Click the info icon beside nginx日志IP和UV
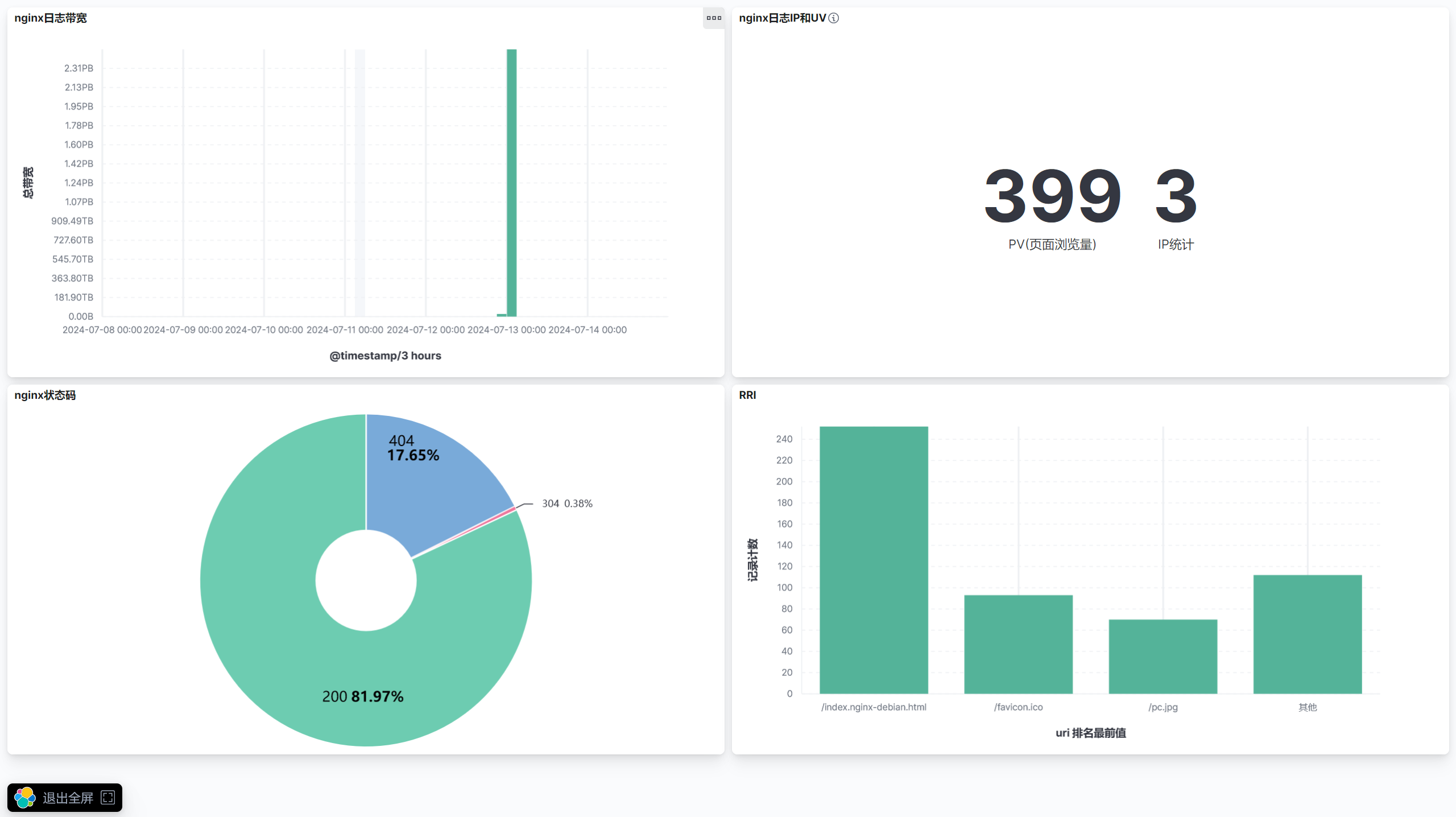 coord(834,18)
